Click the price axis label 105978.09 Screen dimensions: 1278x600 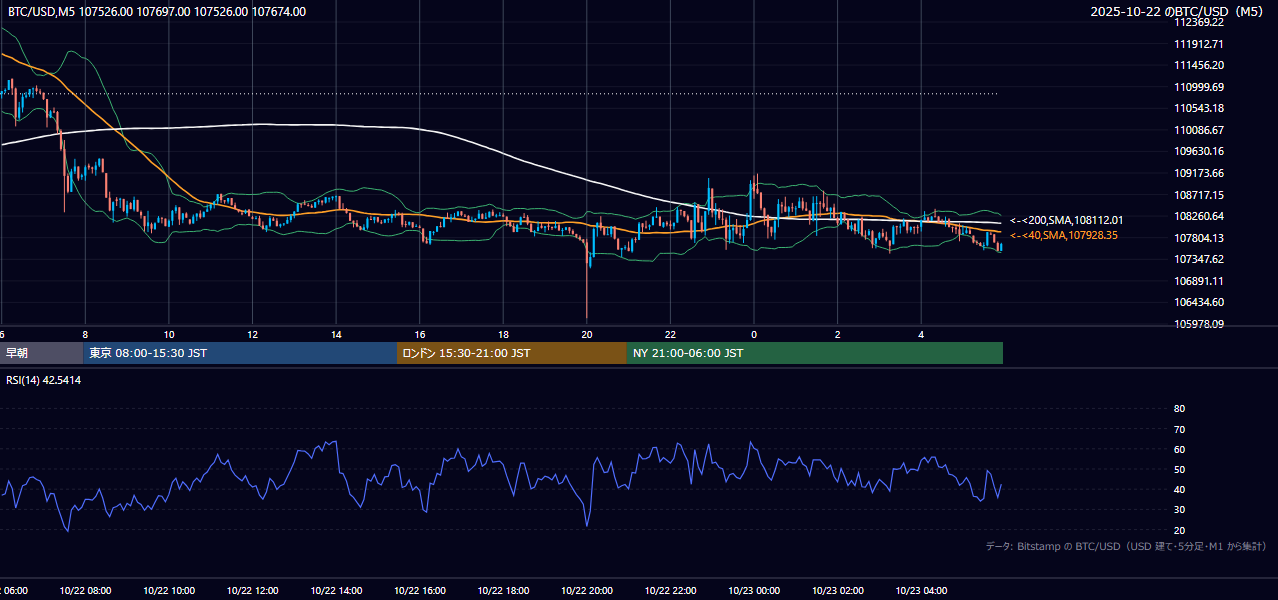(x=1199, y=324)
